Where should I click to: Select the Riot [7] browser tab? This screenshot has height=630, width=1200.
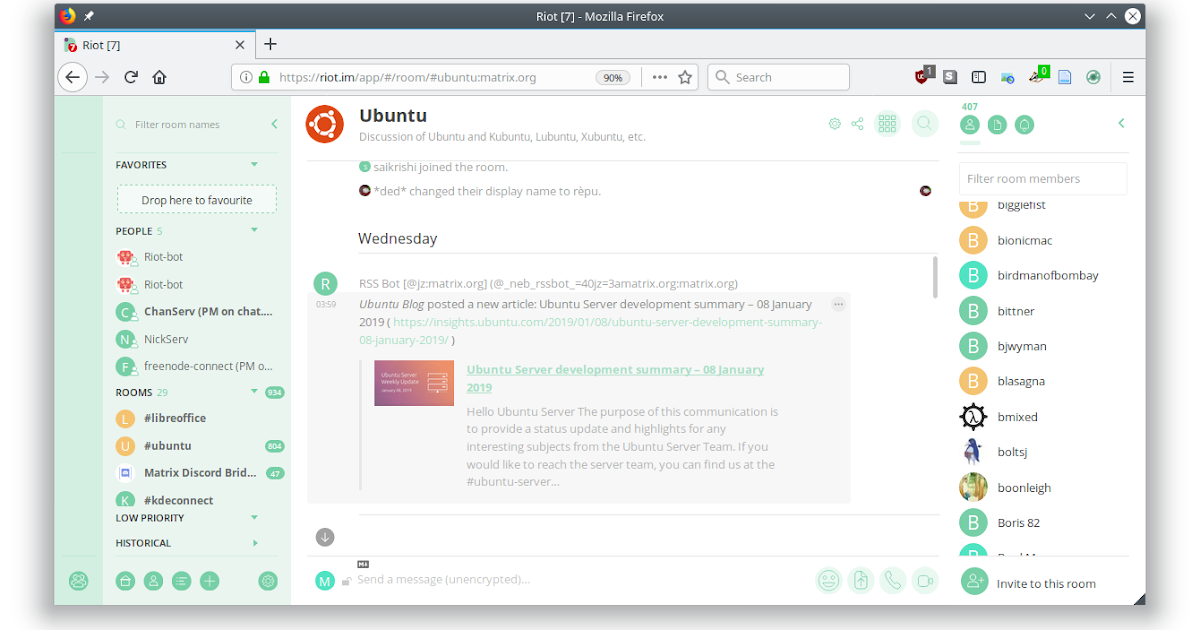point(155,45)
